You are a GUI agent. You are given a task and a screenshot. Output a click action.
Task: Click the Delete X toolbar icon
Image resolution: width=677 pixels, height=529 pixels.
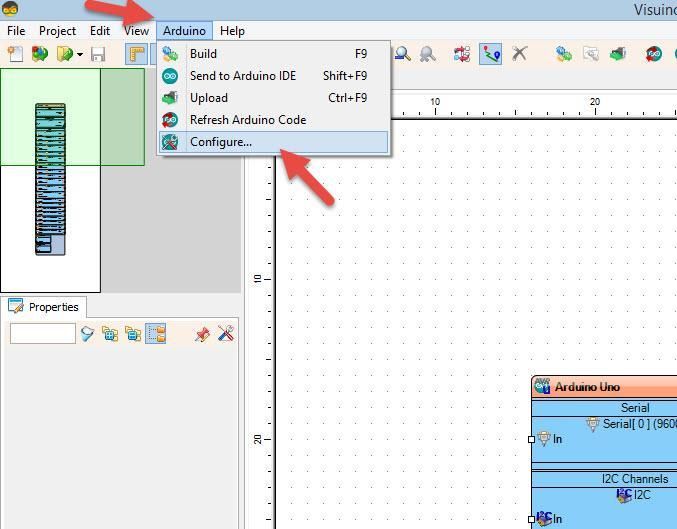(520, 54)
